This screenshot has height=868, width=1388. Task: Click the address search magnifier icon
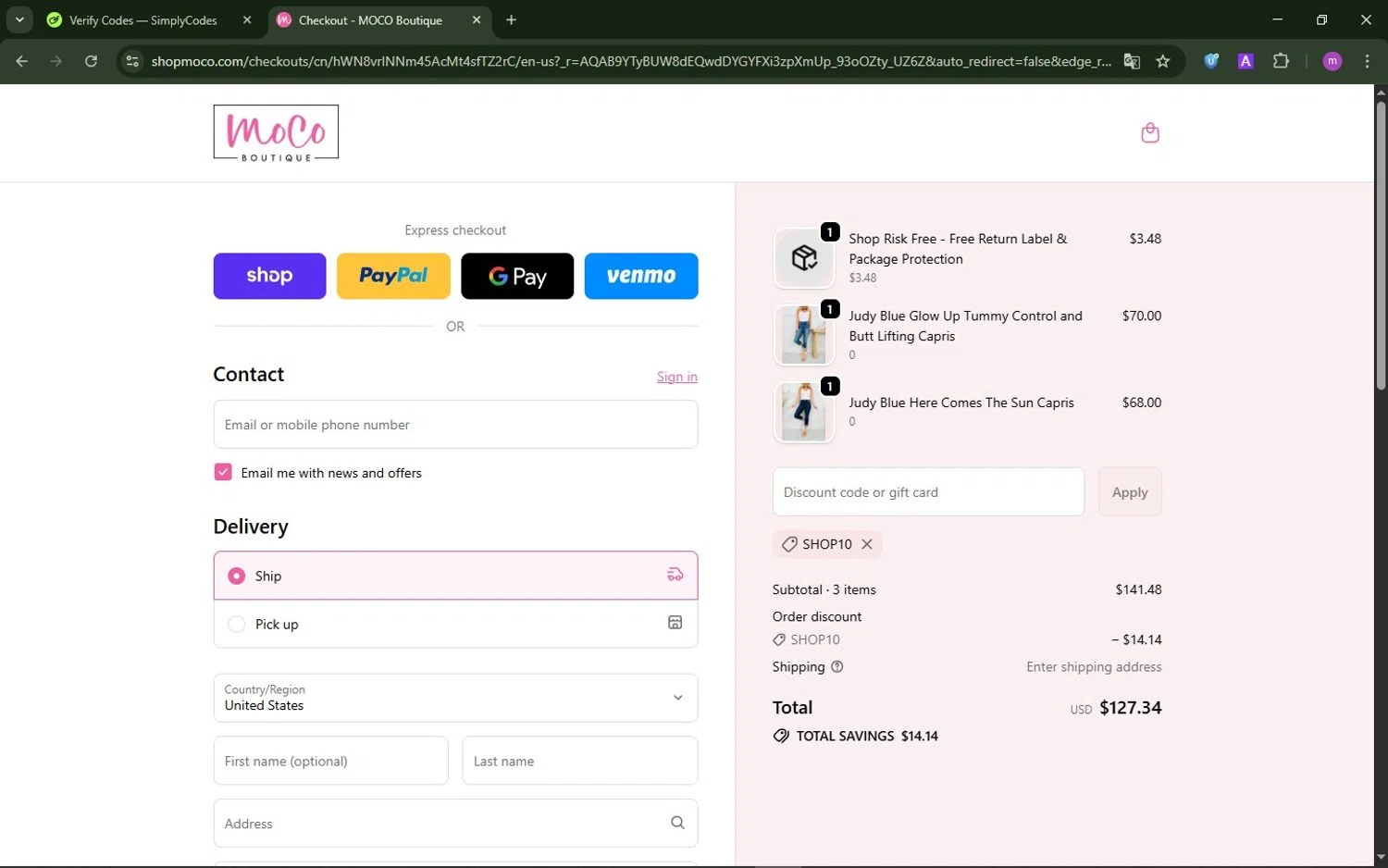click(677, 823)
